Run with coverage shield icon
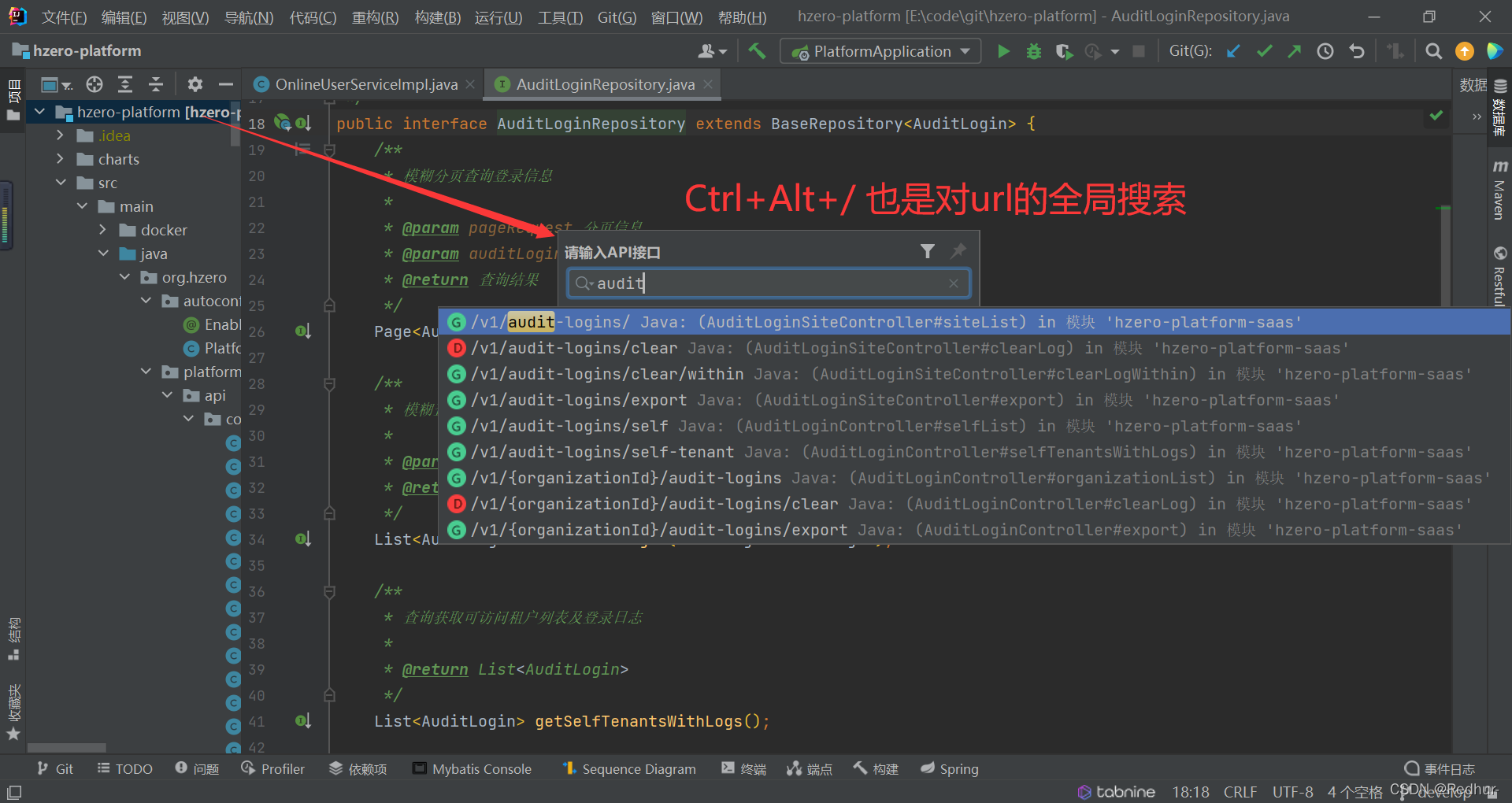 click(x=1064, y=51)
